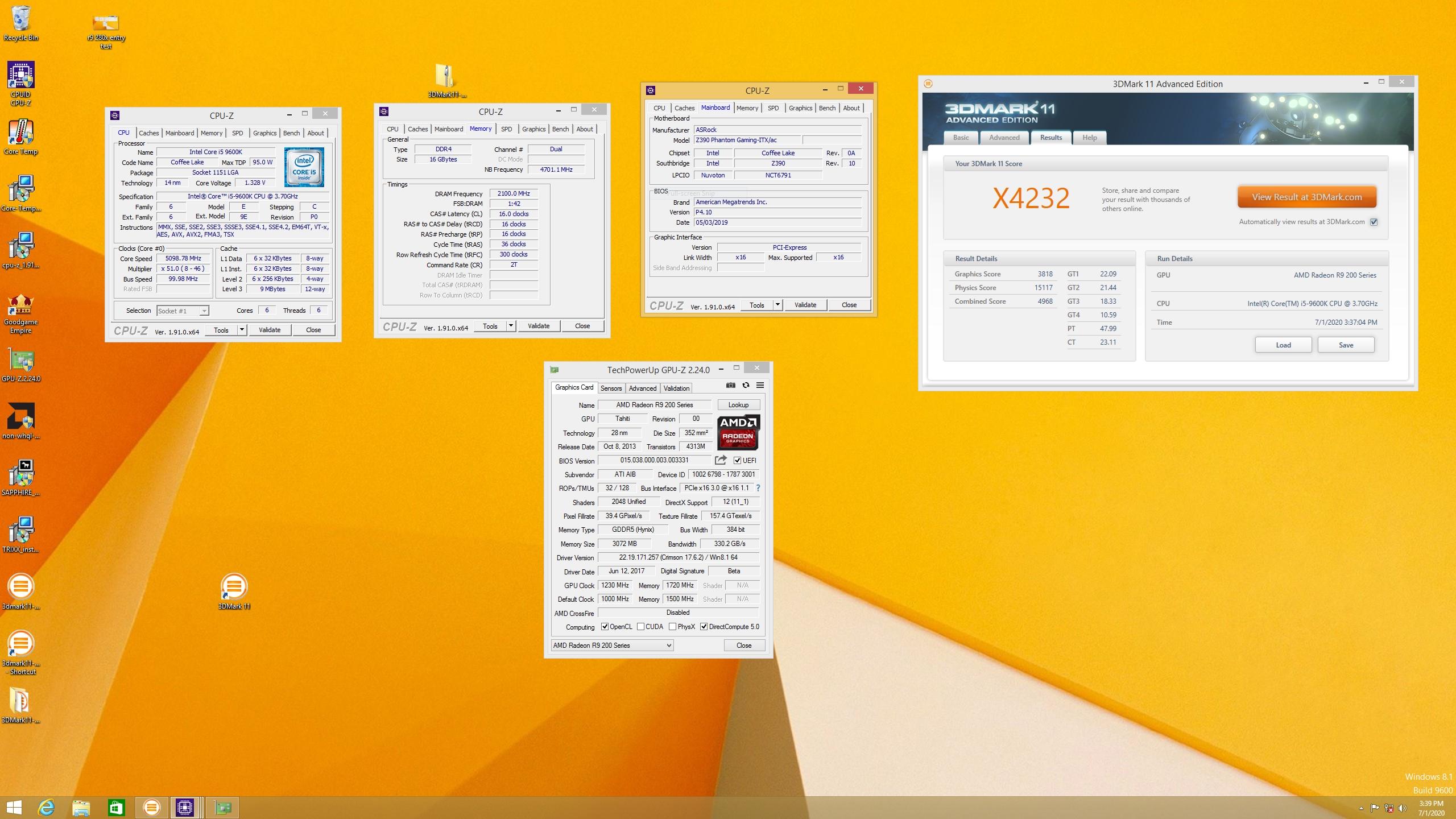Open the Advanced tab in 3DMark 11
This screenshot has width=1456, height=819.
pos(1004,138)
